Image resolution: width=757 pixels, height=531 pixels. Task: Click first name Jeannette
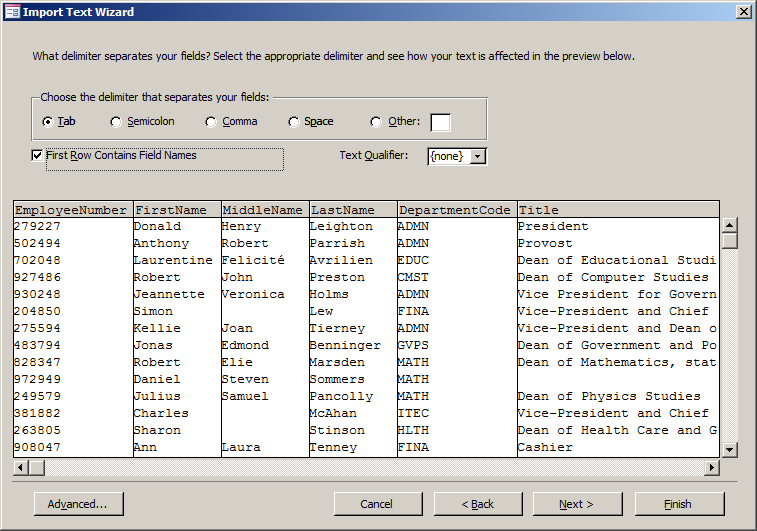click(169, 294)
